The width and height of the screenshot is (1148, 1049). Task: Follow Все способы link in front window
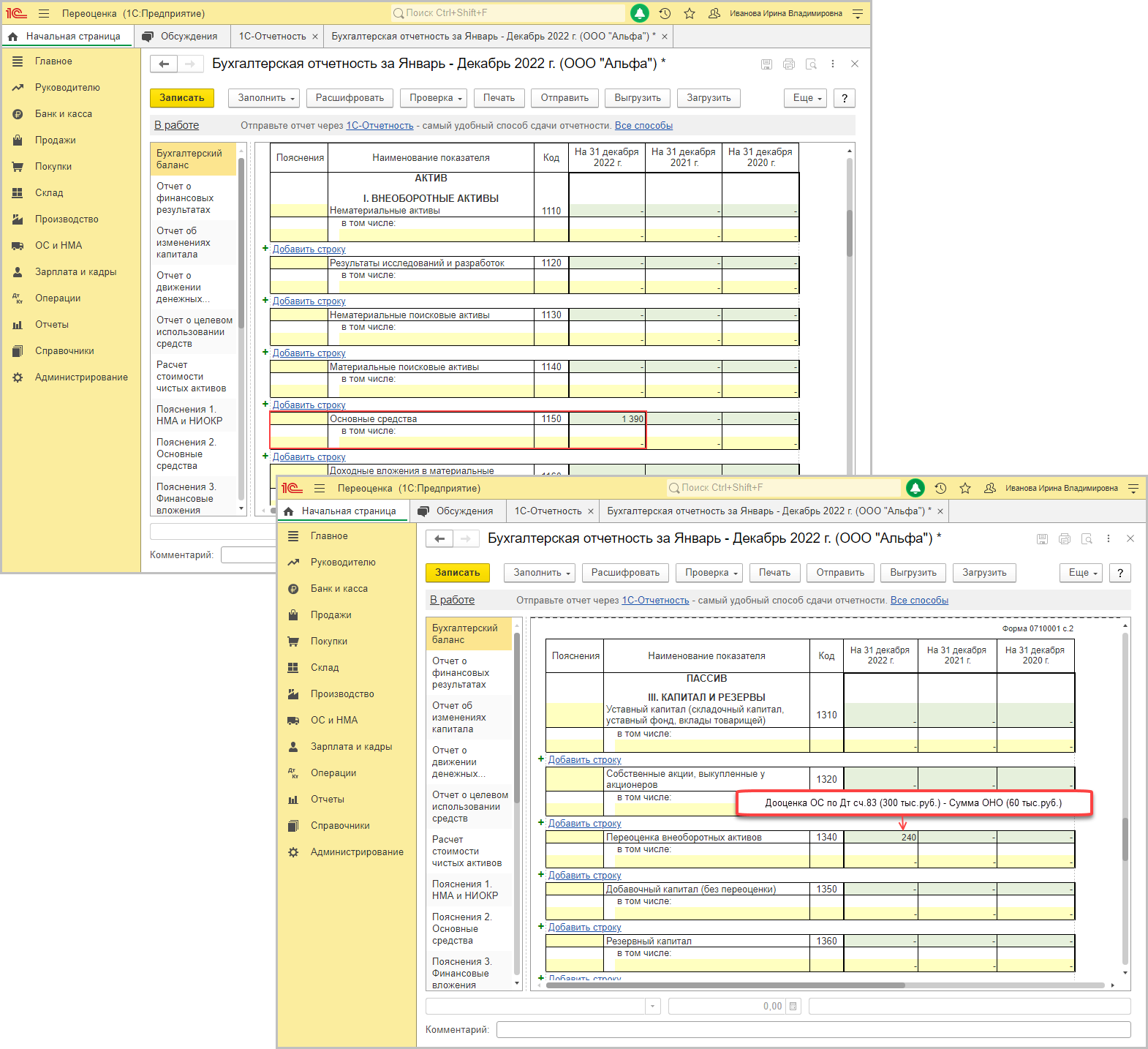pyautogui.click(x=919, y=601)
